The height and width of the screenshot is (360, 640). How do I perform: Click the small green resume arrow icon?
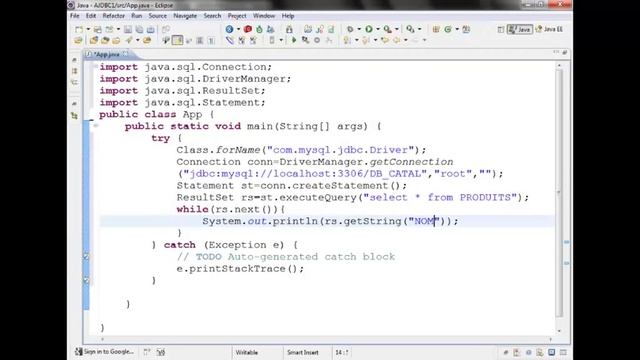[x=293, y=40]
